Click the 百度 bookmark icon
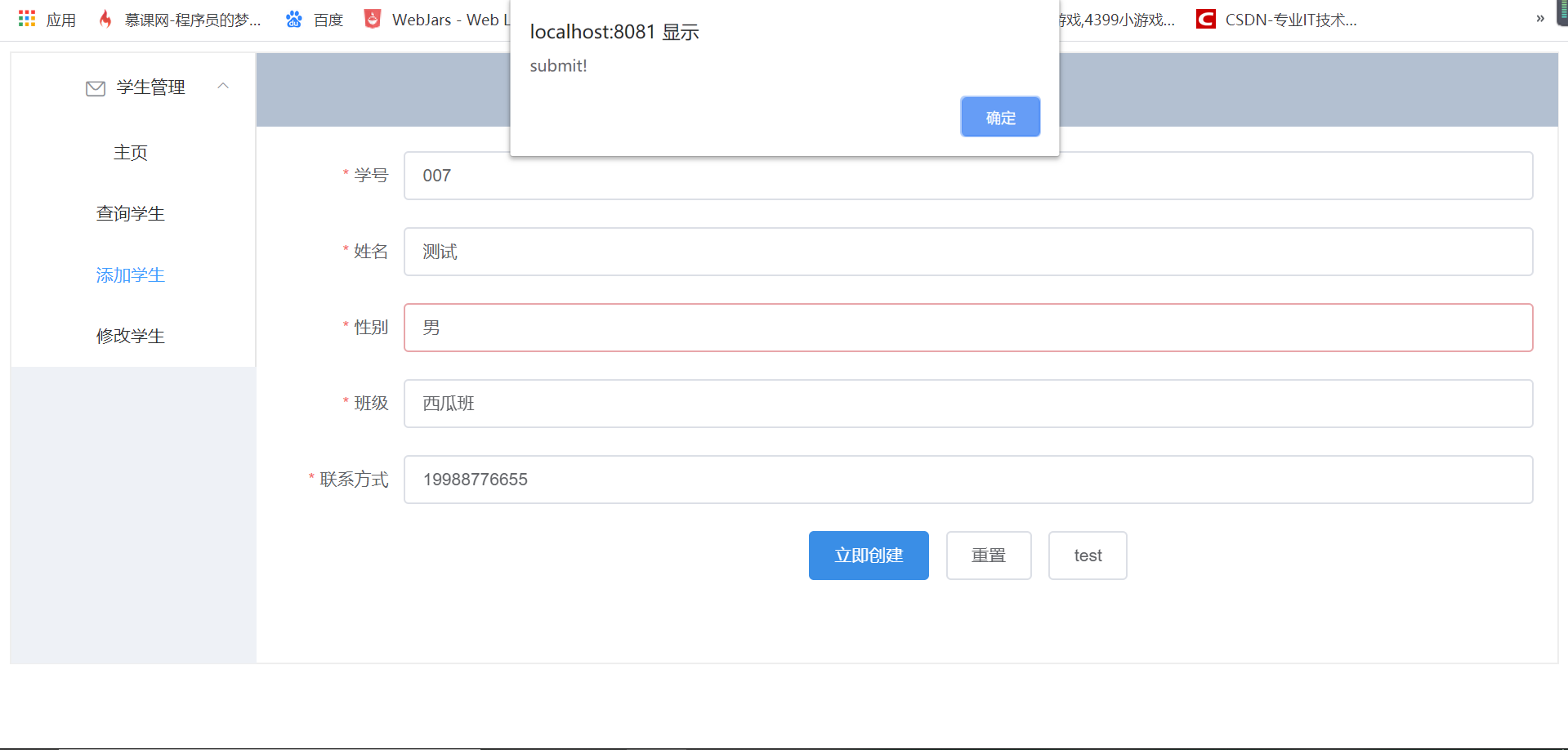1568x750 pixels. click(293, 18)
